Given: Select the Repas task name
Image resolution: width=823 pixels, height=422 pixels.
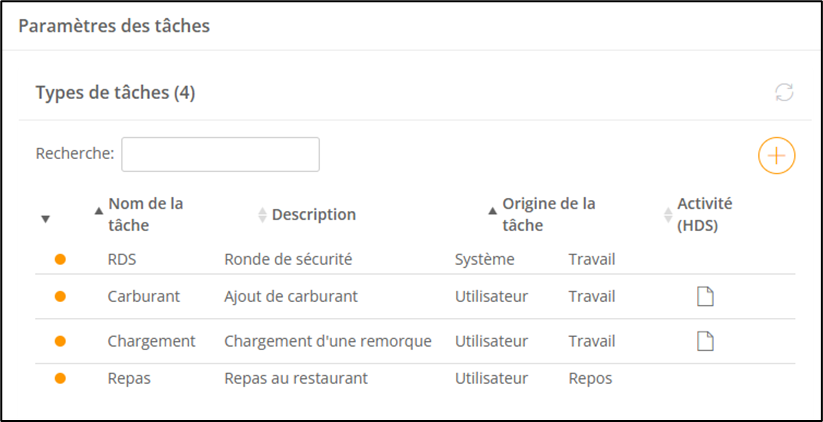Looking at the screenshot, I should click(x=128, y=378).
